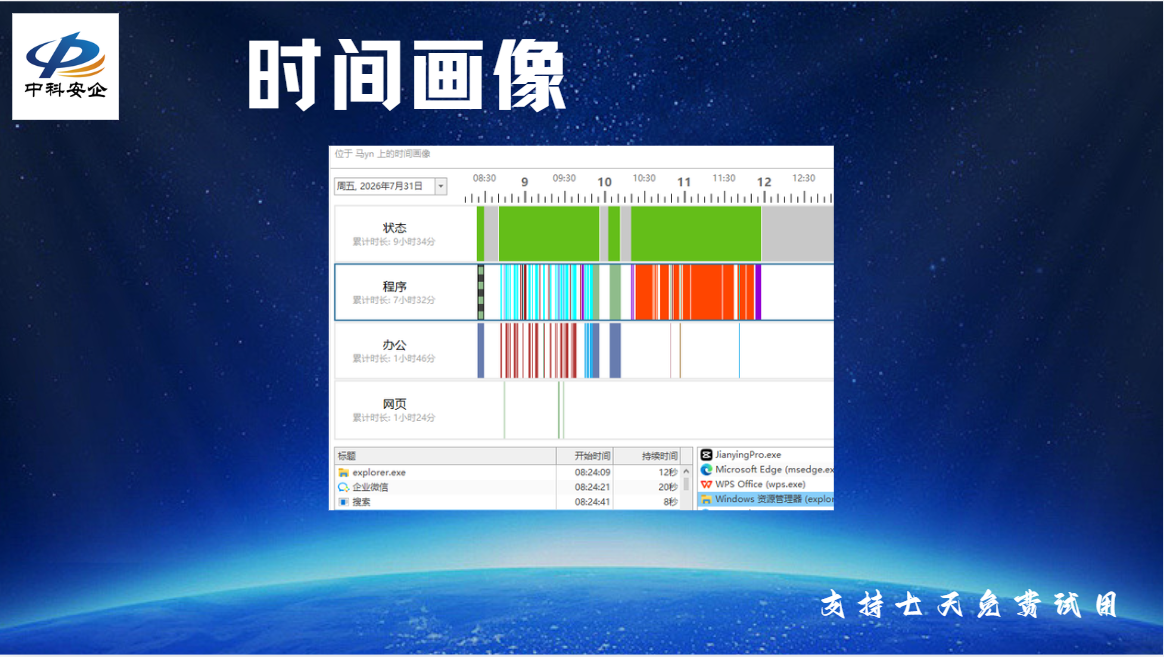This screenshot has height=657, width=1164.
Task: Click the explorer.exe folder icon in list
Action: pos(343,472)
